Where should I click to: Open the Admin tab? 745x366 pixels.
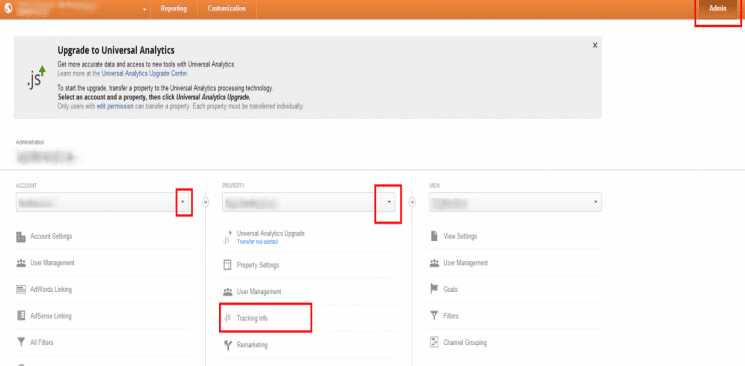(x=717, y=9)
